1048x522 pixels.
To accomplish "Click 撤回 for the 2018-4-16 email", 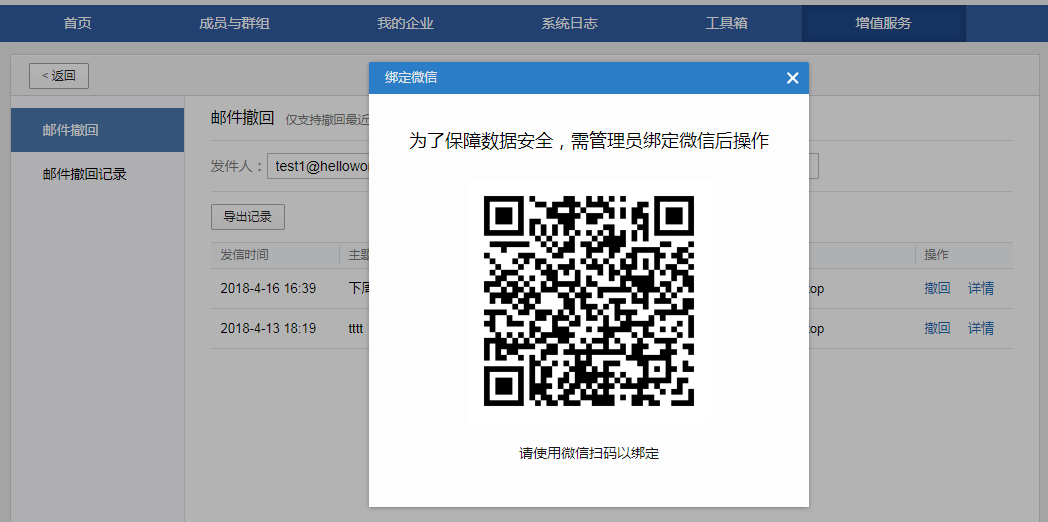I will (937, 289).
